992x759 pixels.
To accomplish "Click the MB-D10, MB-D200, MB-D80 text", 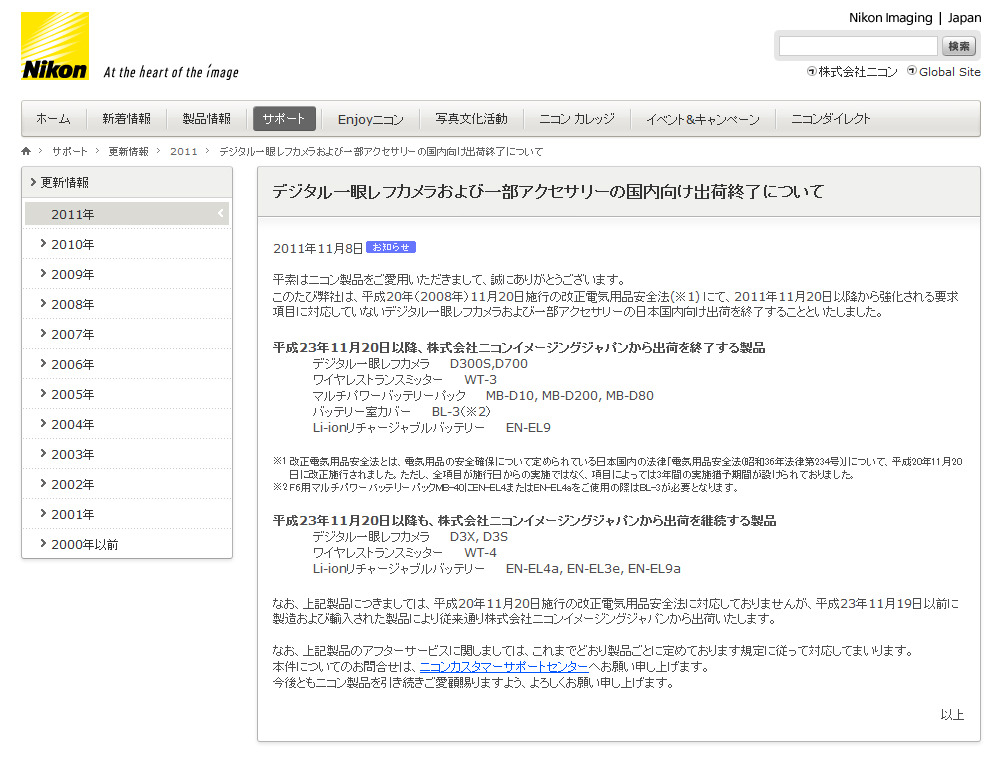I will (569, 396).
